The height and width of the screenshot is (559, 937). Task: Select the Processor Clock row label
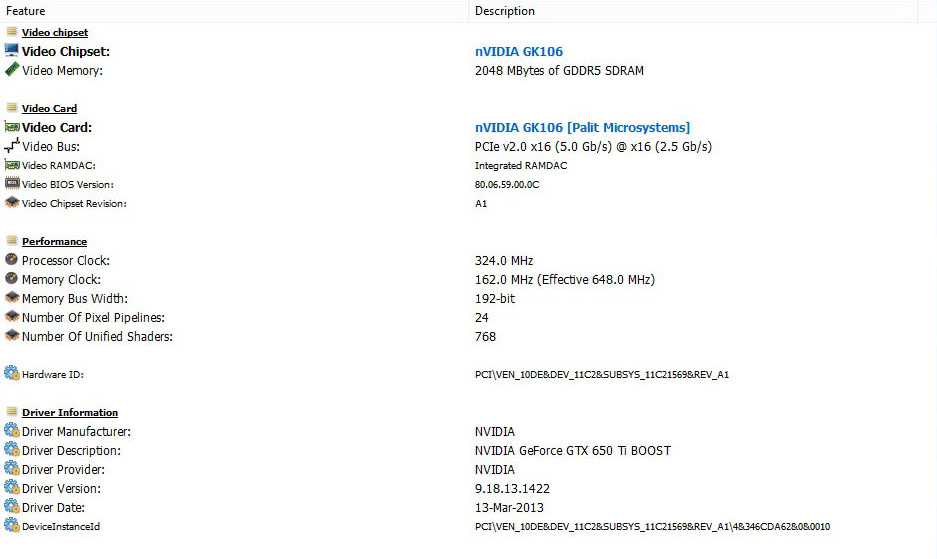click(x=66, y=261)
